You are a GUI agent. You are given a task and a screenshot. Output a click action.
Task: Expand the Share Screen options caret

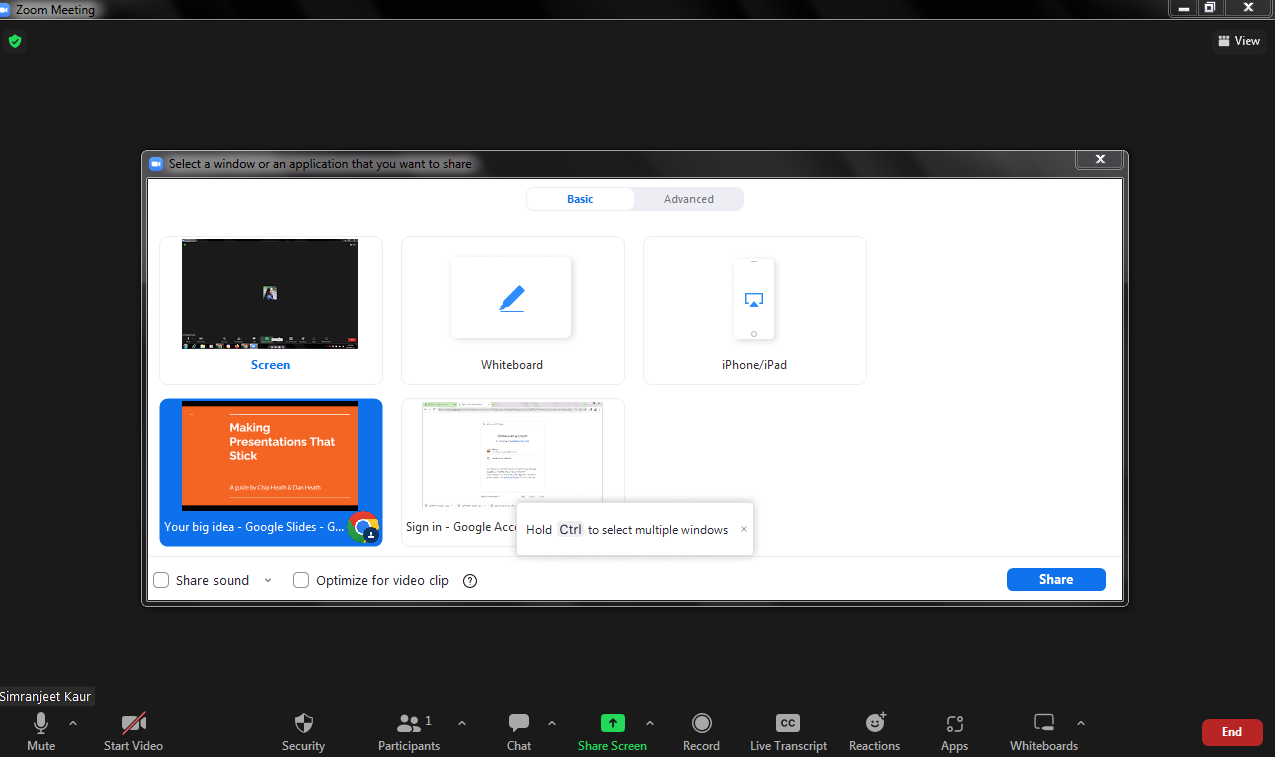[x=650, y=723]
